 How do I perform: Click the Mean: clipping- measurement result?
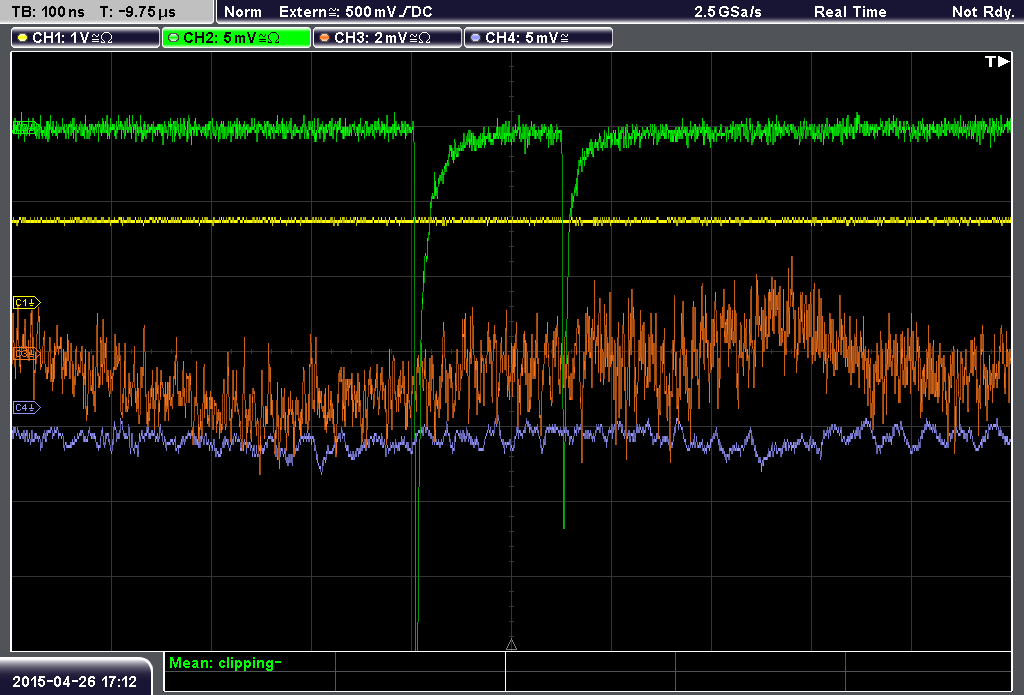pyautogui.click(x=225, y=663)
